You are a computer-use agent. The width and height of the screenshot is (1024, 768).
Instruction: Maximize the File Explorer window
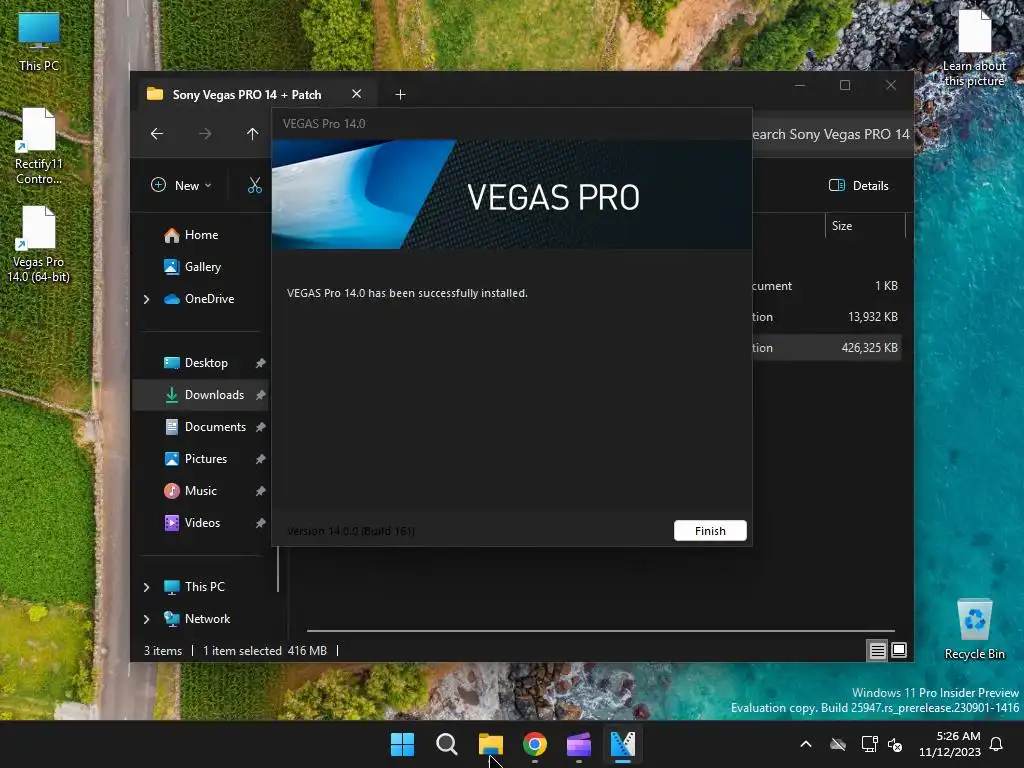click(x=845, y=86)
